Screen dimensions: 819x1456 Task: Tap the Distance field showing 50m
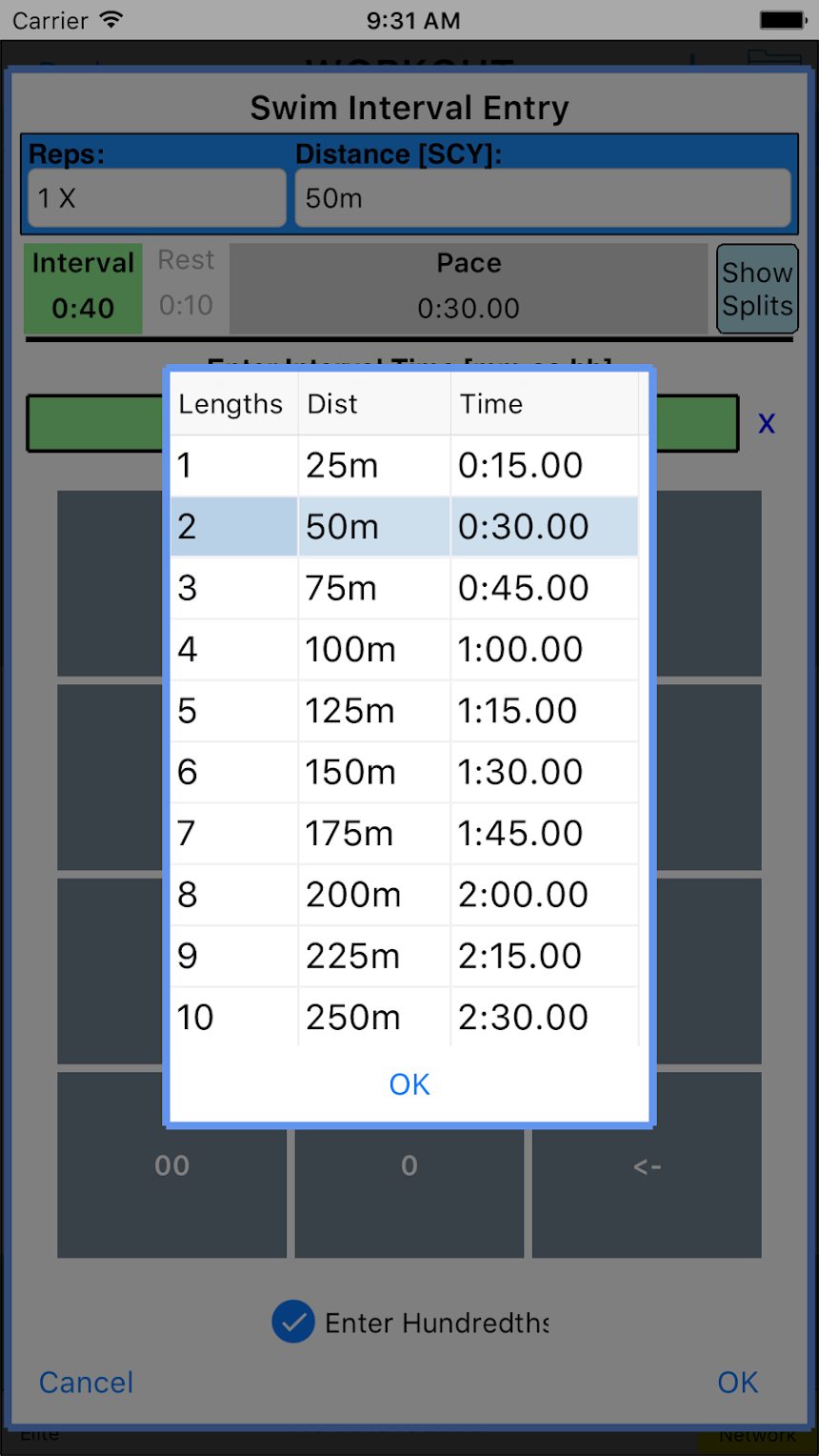pyautogui.click(x=543, y=198)
